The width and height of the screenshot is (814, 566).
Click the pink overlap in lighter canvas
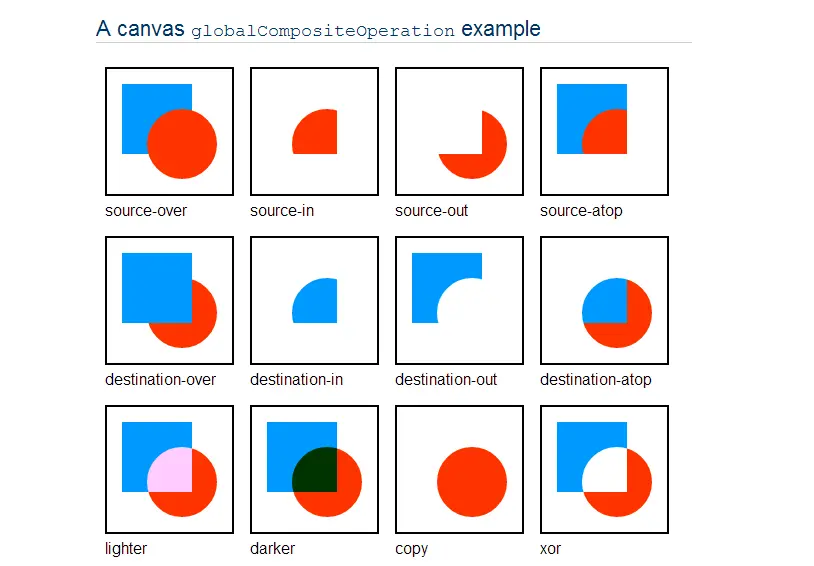click(171, 470)
